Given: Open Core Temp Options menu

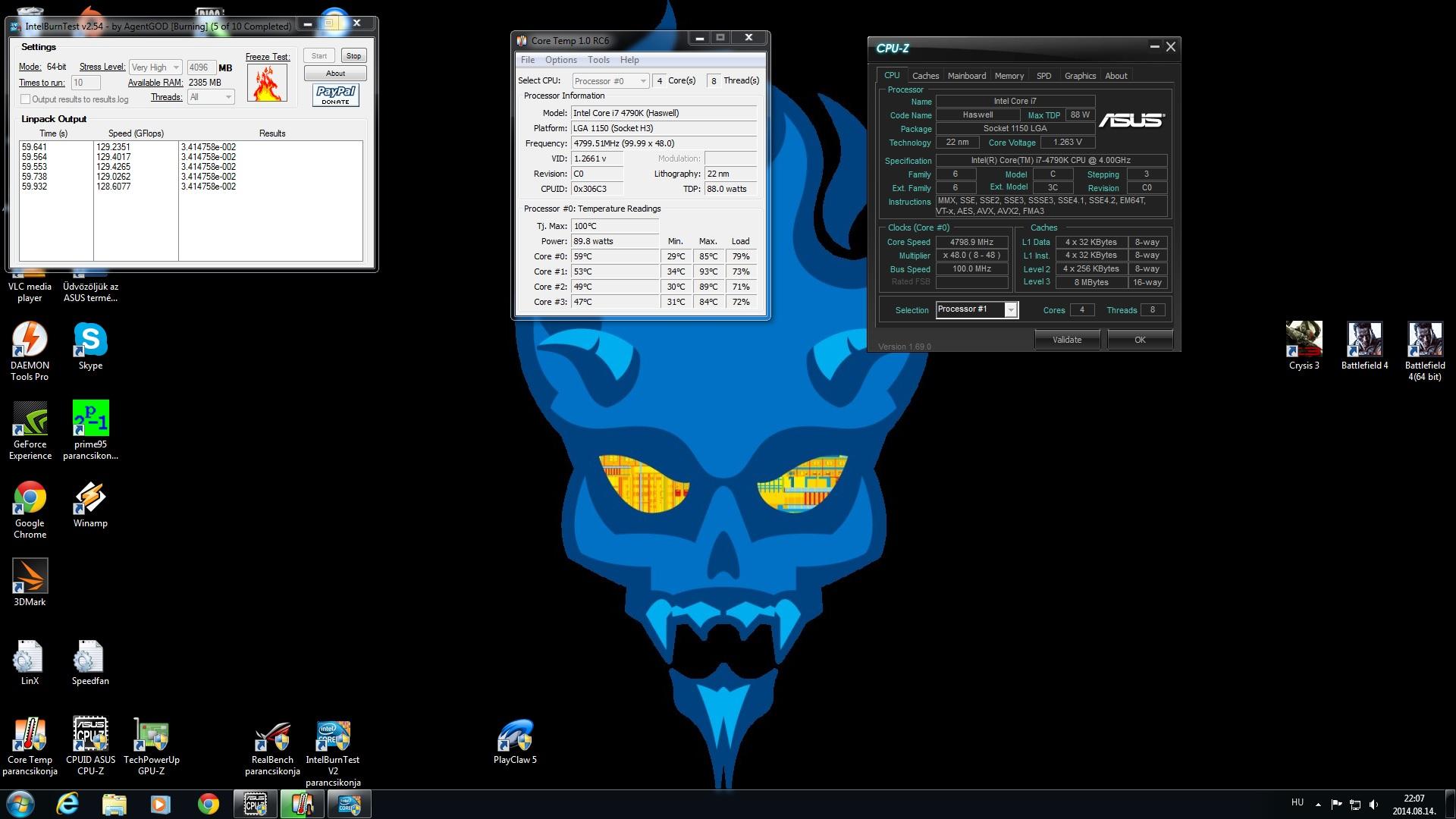Looking at the screenshot, I should coord(561,60).
